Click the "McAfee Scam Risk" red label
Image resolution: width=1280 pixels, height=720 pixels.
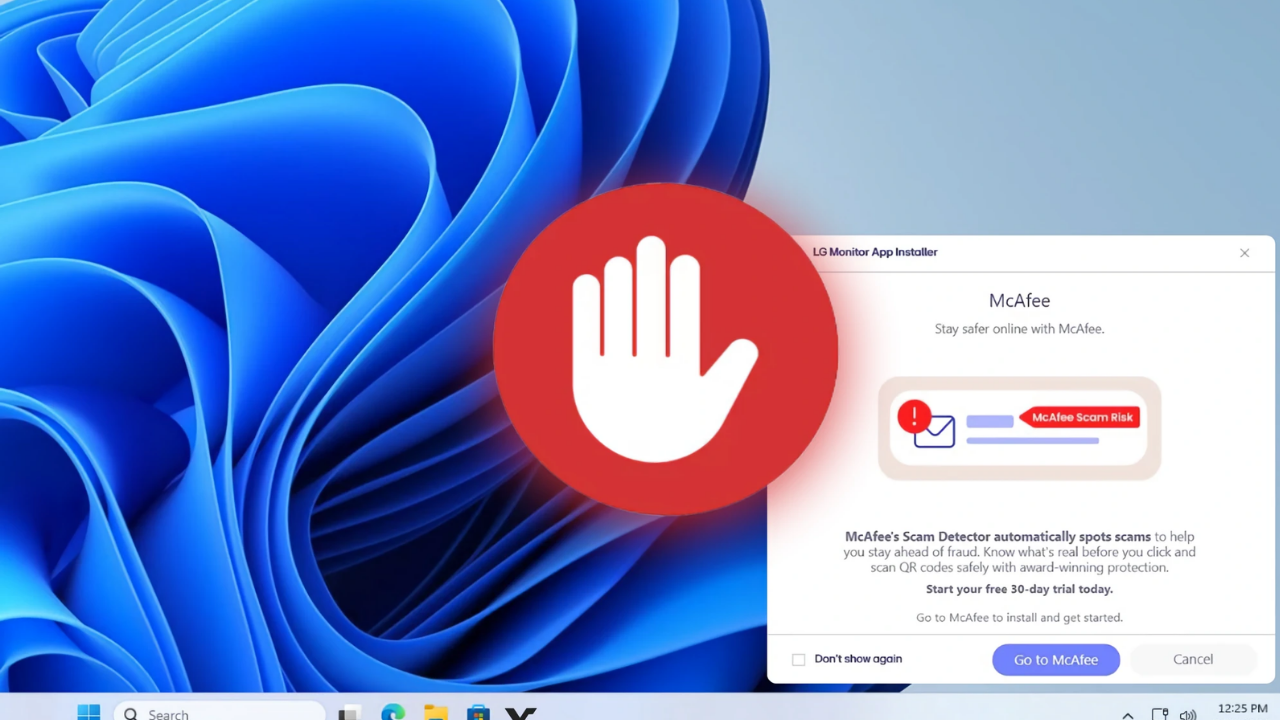(x=1081, y=417)
